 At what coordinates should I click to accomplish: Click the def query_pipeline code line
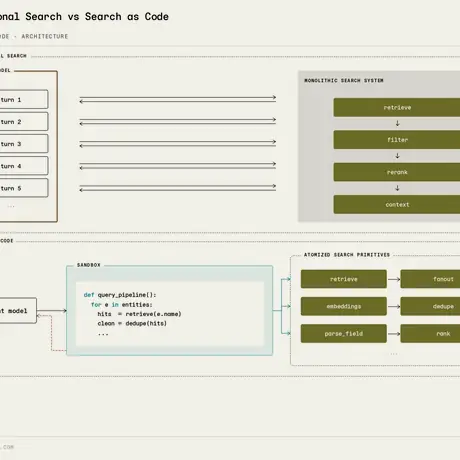[x=120, y=295]
